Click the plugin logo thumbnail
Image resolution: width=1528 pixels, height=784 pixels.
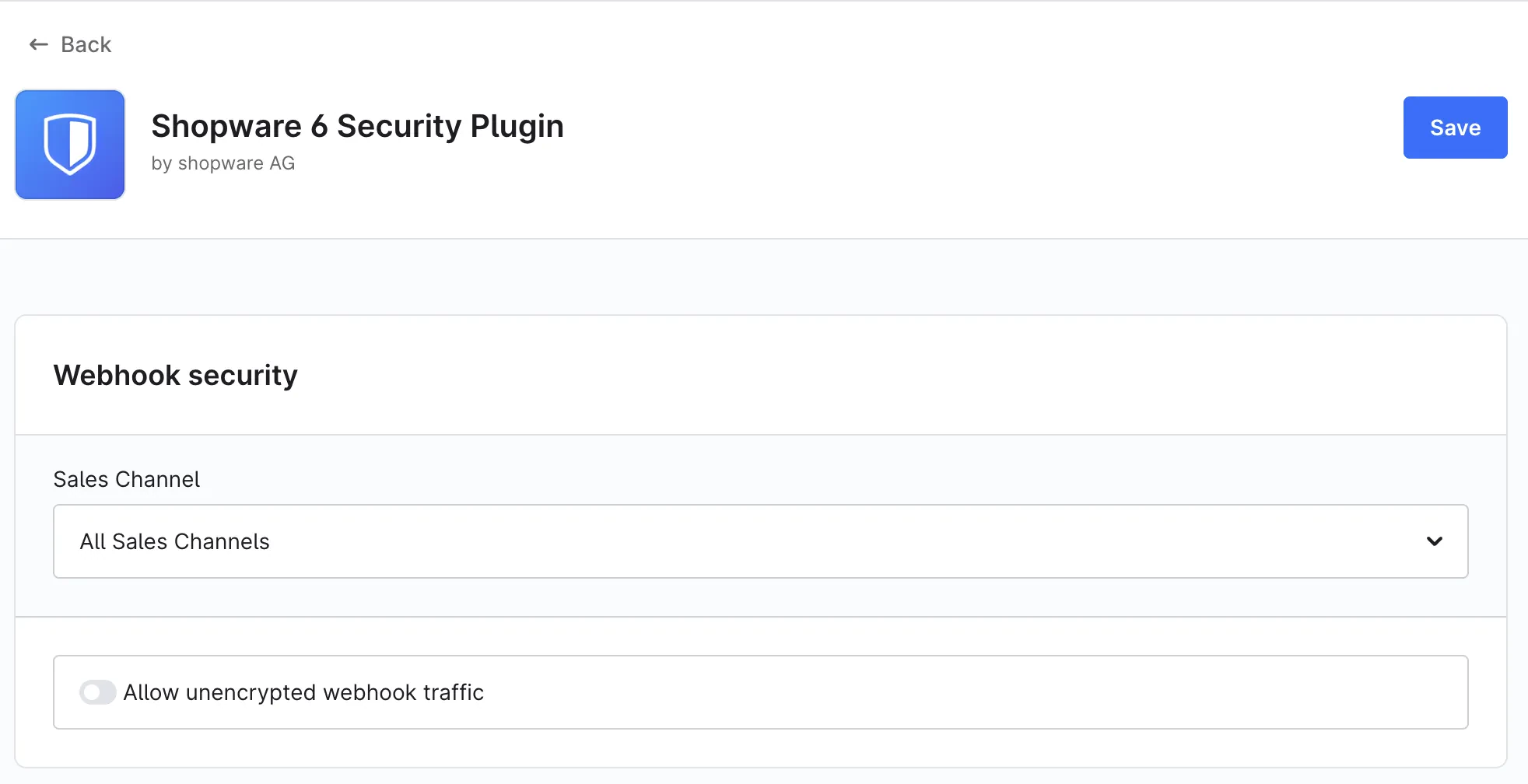point(70,145)
